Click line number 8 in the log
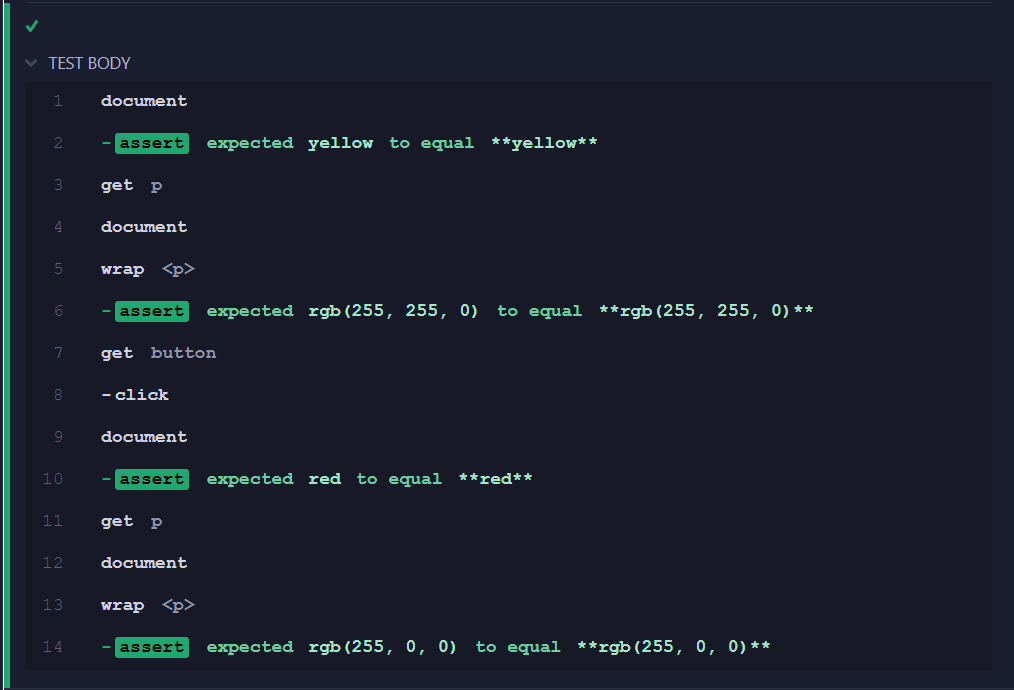This screenshot has width=1014, height=690. (x=56, y=394)
